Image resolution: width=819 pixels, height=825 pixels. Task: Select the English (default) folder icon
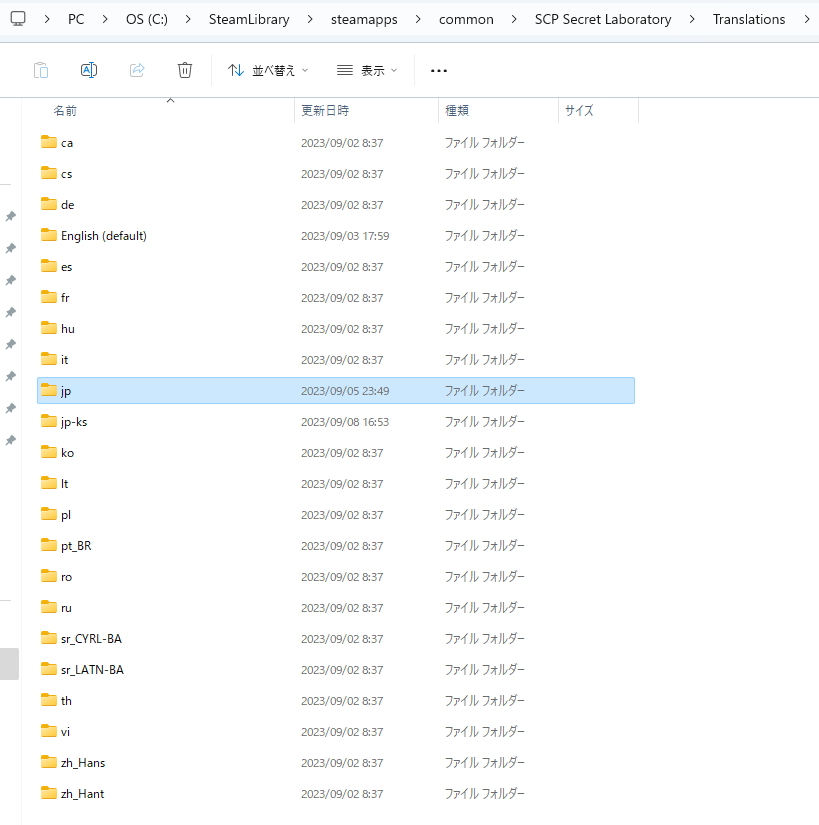49,235
